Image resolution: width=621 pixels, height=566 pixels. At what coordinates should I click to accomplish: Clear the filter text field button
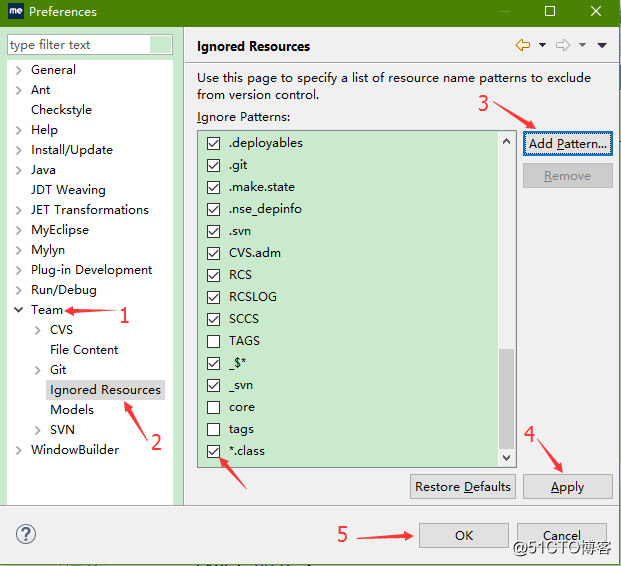(160, 44)
